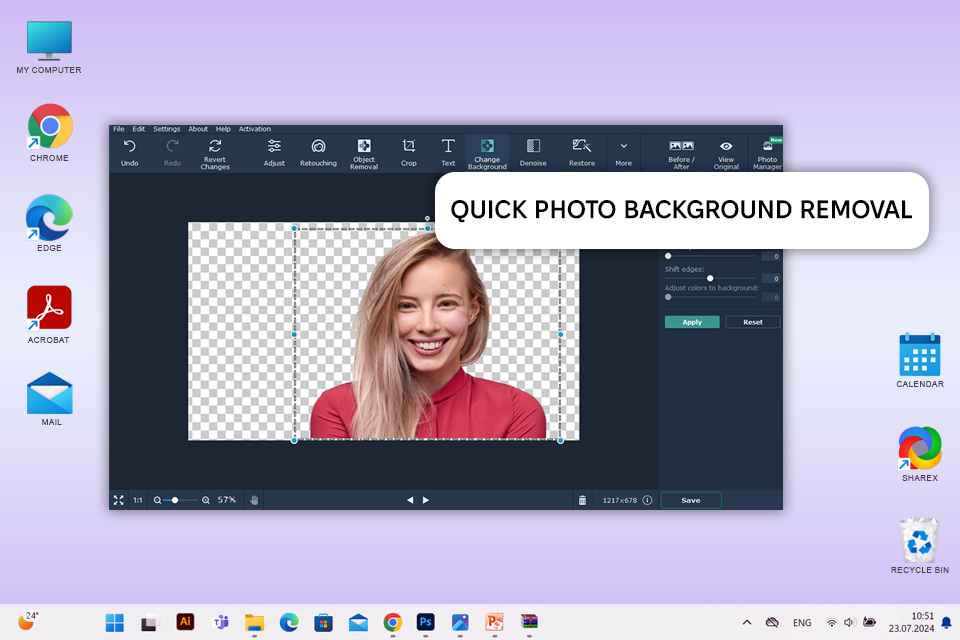This screenshot has height=640, width=960.
Task: Open the Activation menu
Action: (x=255, y=129)
